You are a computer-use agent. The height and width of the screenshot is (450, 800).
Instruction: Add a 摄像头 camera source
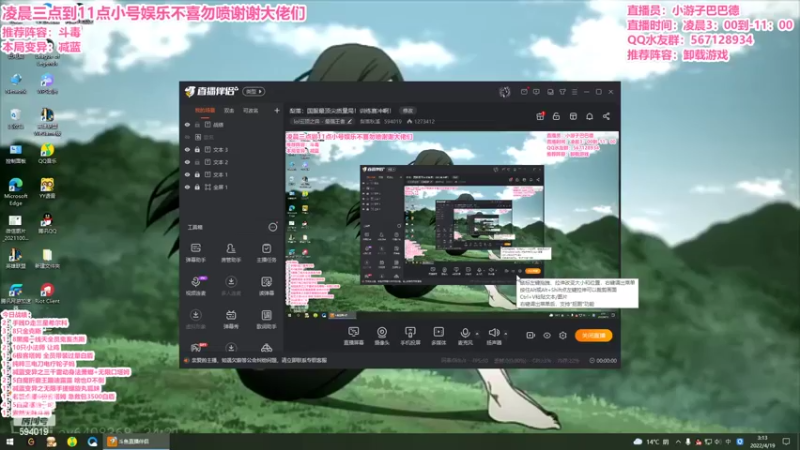(382, 336)
